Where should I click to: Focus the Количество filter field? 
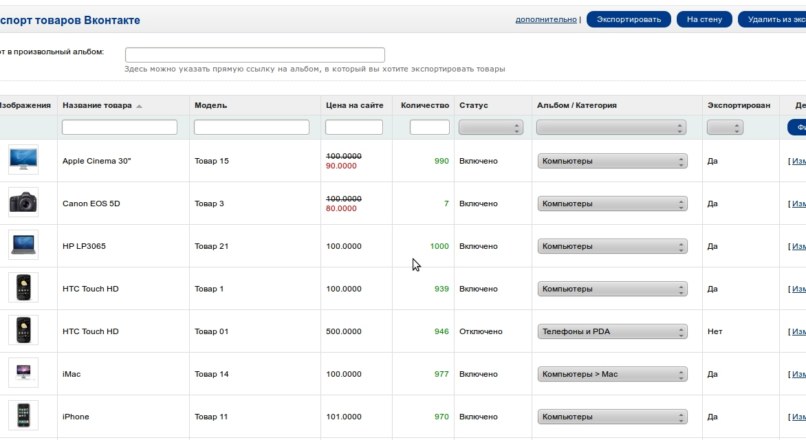pyautogui.click(x=430, y=127)
